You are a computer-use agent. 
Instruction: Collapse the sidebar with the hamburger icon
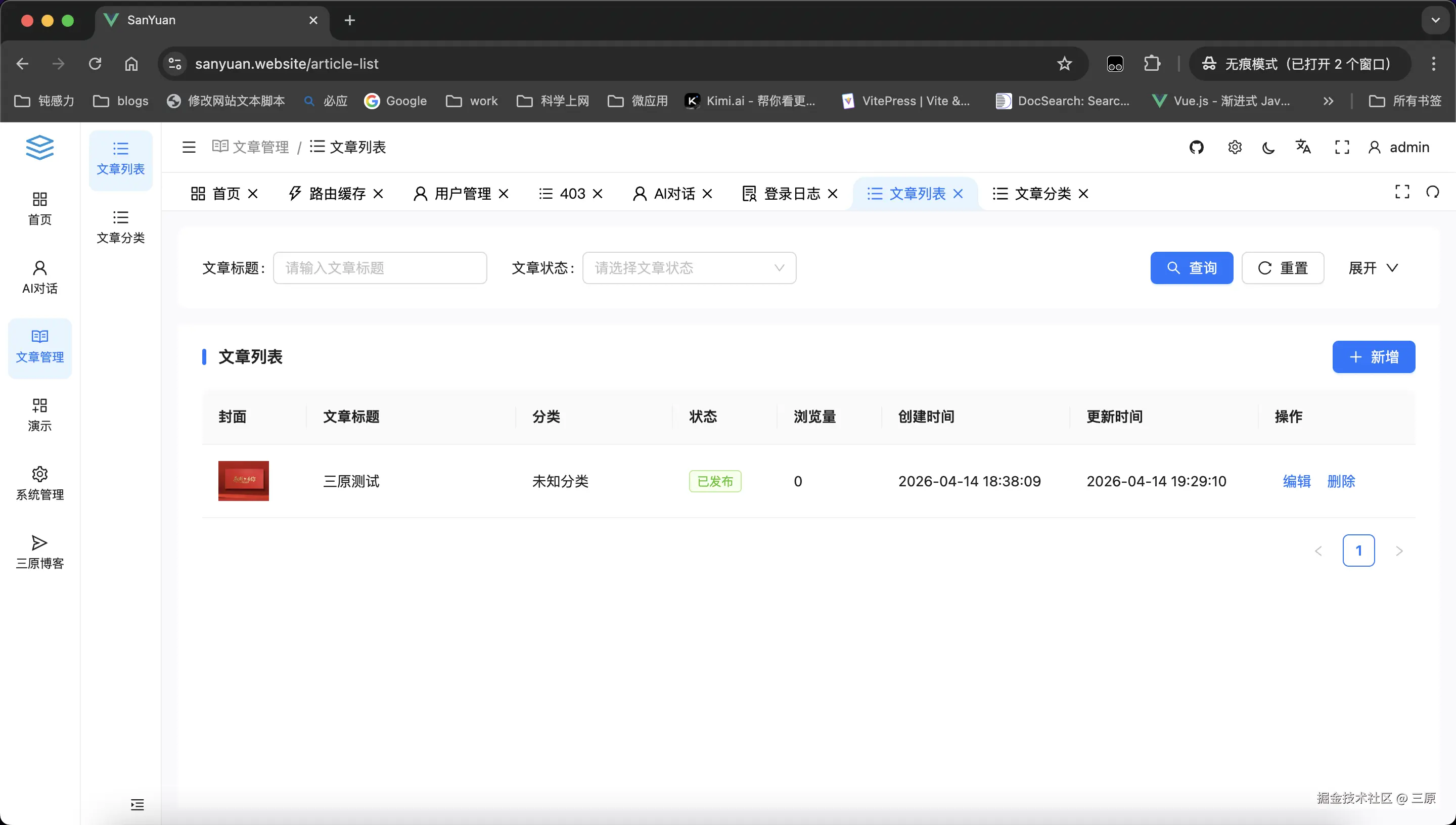click(x=188, y=147)
